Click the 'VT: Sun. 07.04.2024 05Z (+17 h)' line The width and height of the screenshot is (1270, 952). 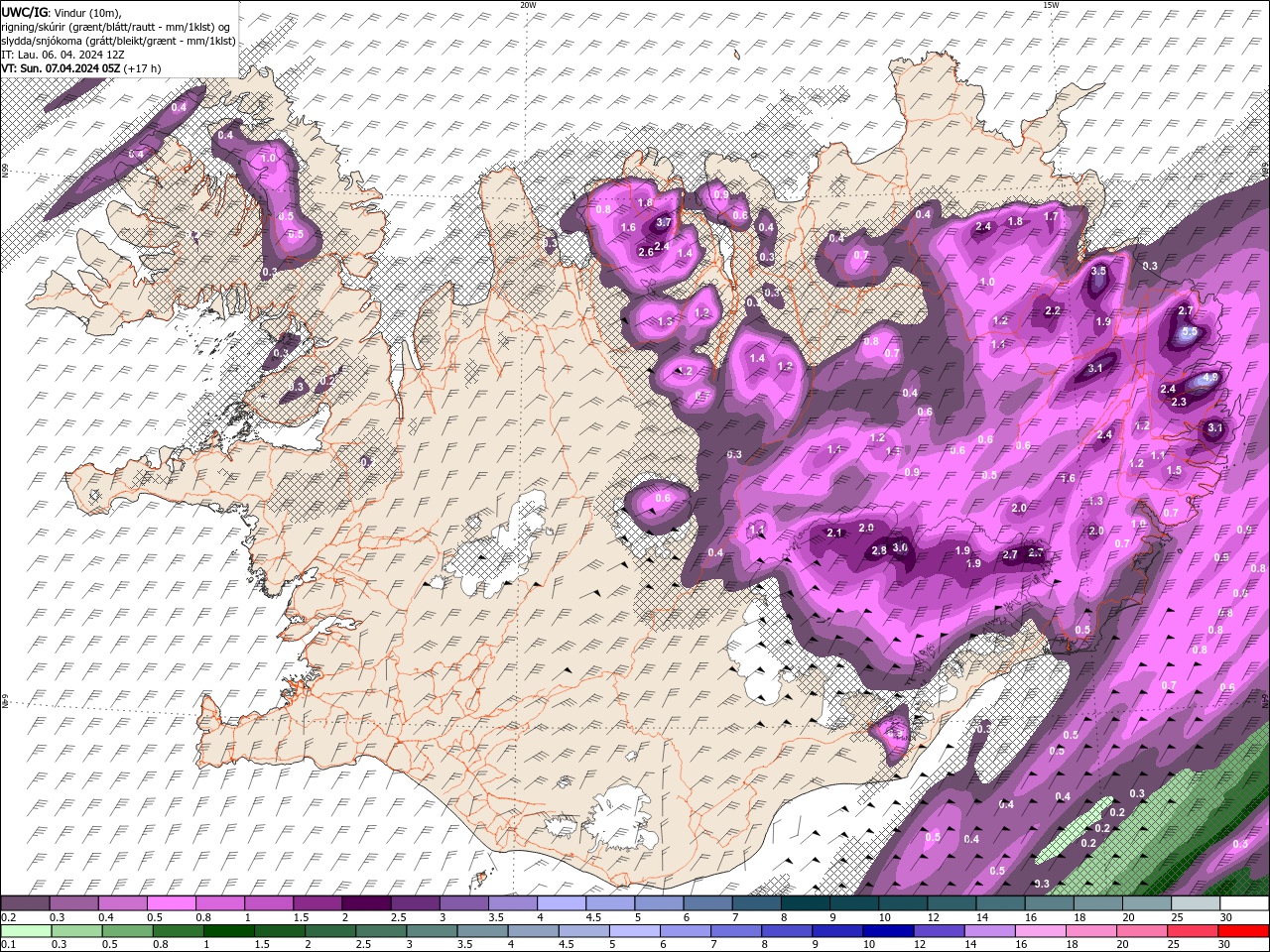(80, 68)
